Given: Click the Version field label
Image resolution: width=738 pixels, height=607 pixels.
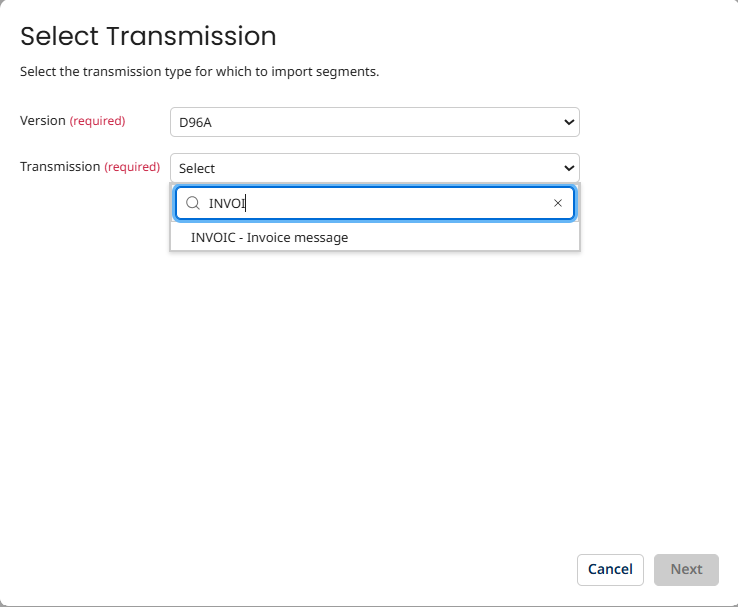Looking at the screenshot, I should [42, 121].
